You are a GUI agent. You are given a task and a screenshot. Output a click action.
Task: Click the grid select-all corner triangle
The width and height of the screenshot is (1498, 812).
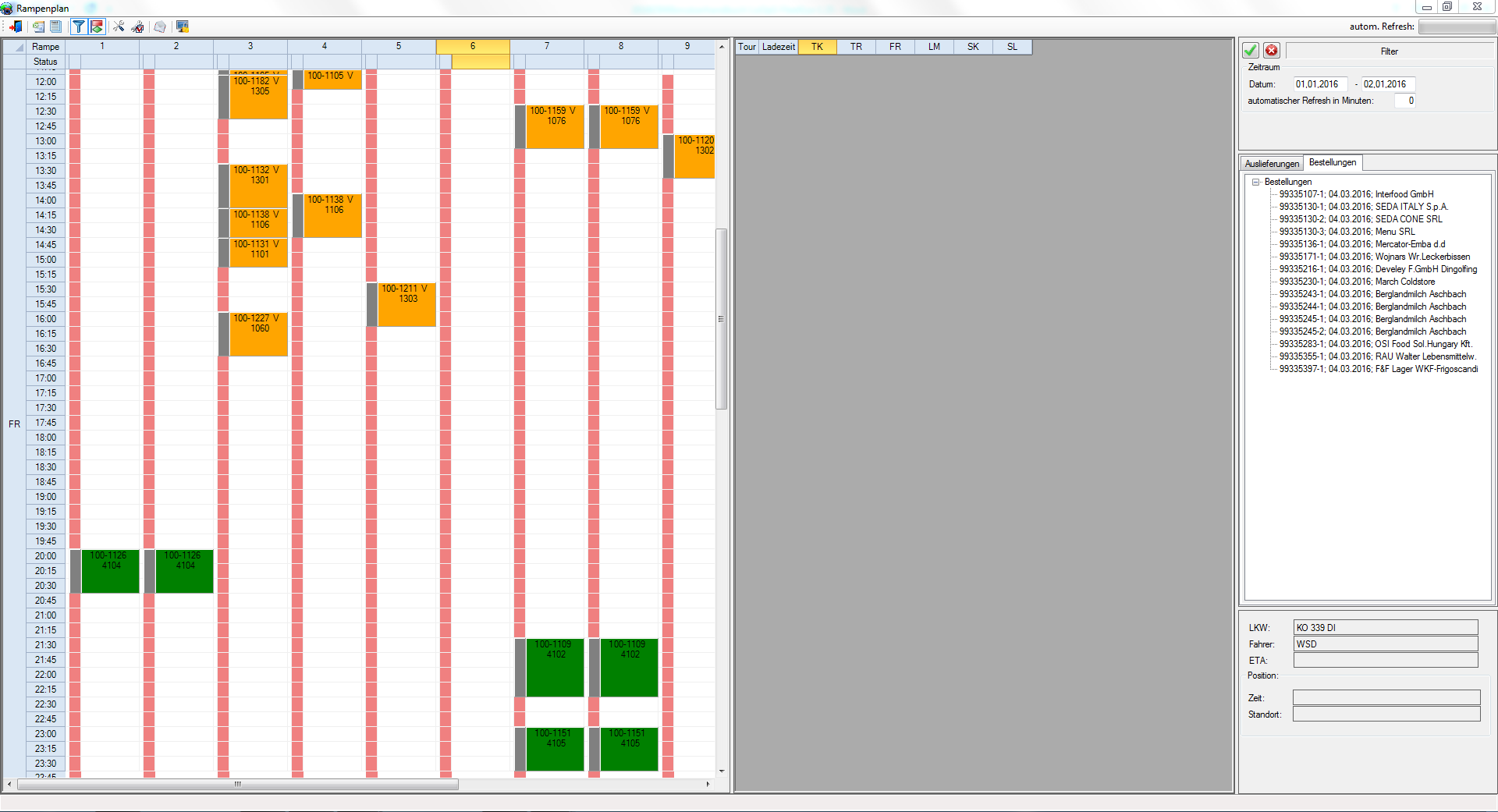(x=15, y=47)
